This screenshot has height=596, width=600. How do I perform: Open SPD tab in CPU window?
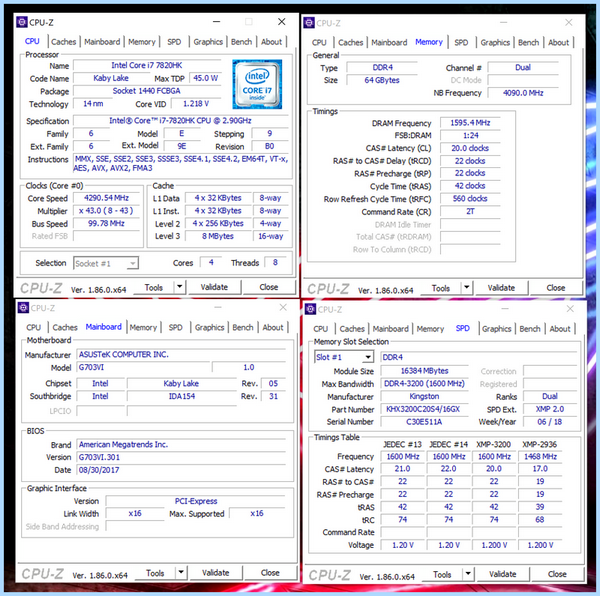174,42
